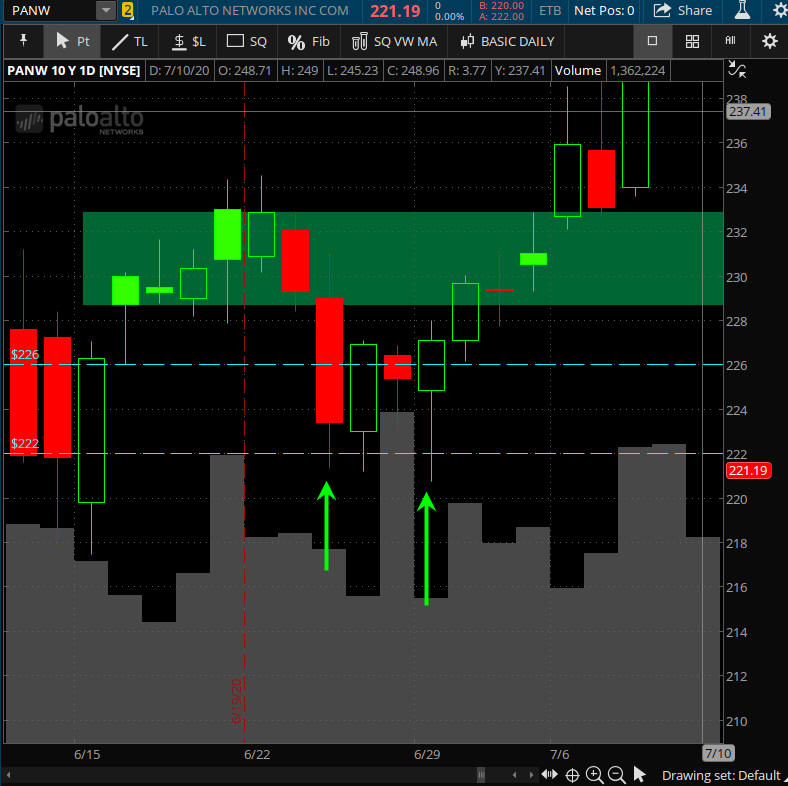This screenshot has height=786, width=788.
Task: Pick the Fib retracement tool
Action: click(x=308, y=41)
